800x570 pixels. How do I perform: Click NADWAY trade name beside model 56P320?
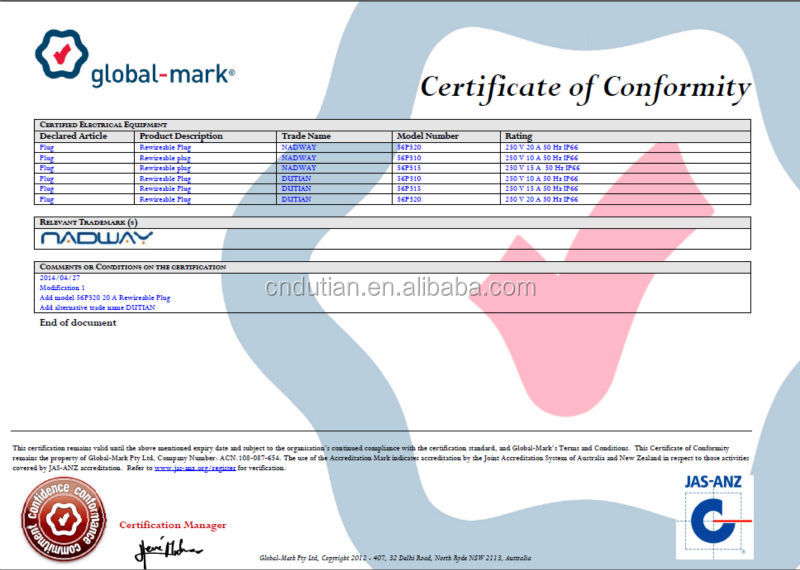point(299,147)
